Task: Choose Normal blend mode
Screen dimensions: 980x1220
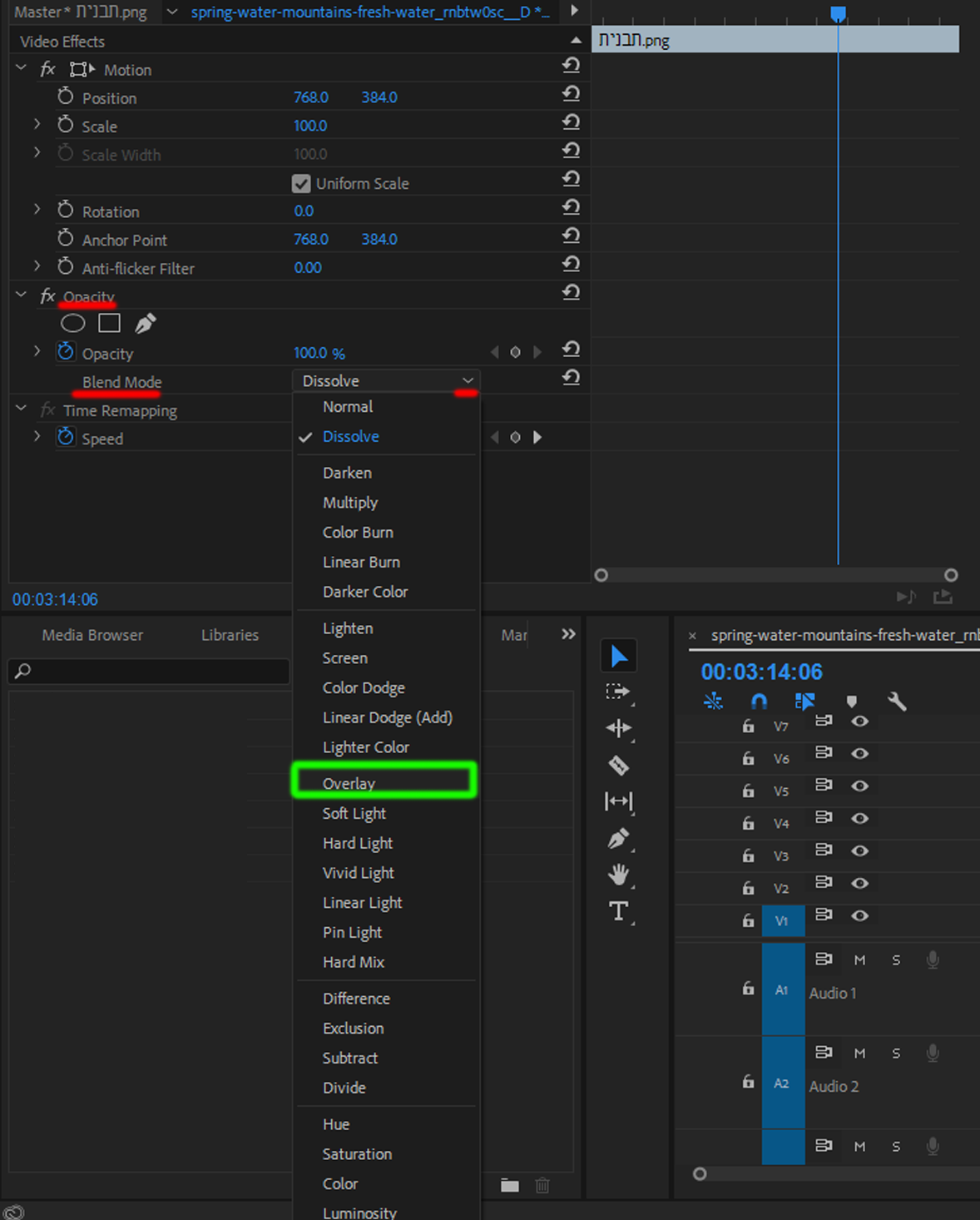Action: [x=386, y=407]
